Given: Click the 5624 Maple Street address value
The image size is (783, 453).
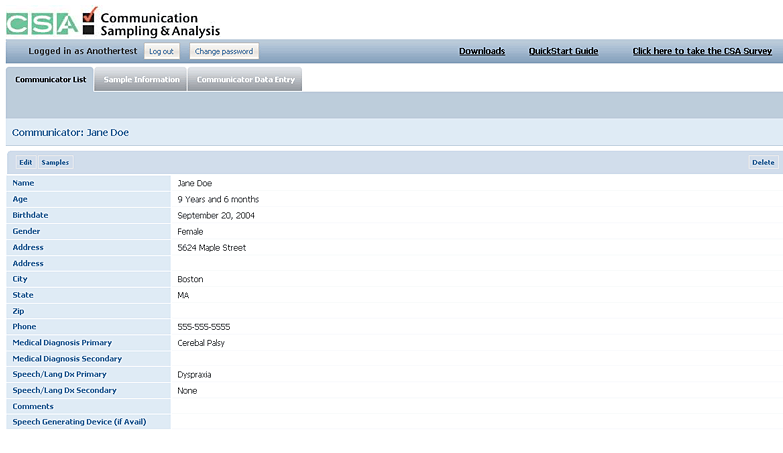Looking at the screenshot, I should (211, 247).
